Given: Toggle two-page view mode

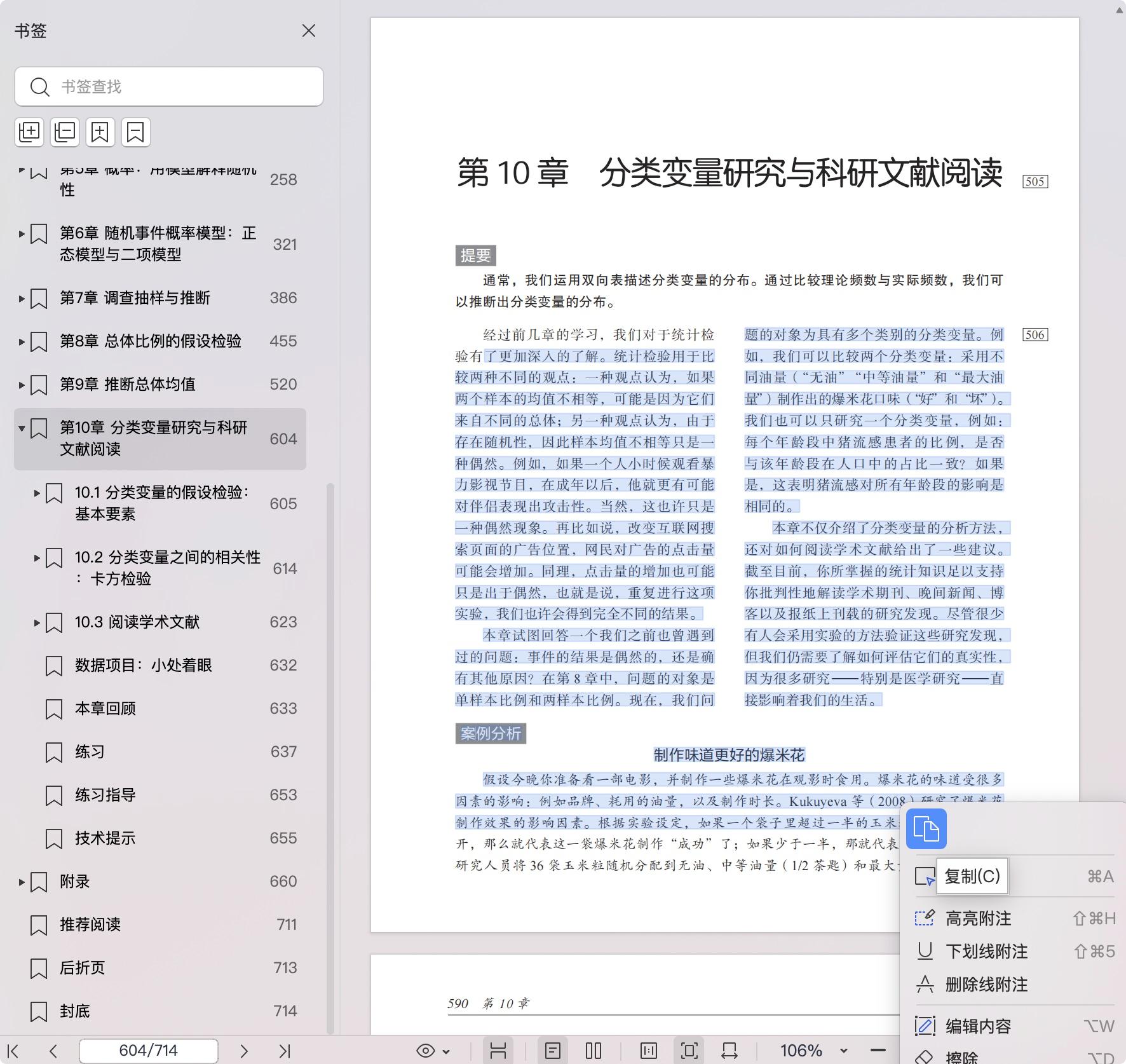Looking at the screenshot, I should [x=593, y=1051].
